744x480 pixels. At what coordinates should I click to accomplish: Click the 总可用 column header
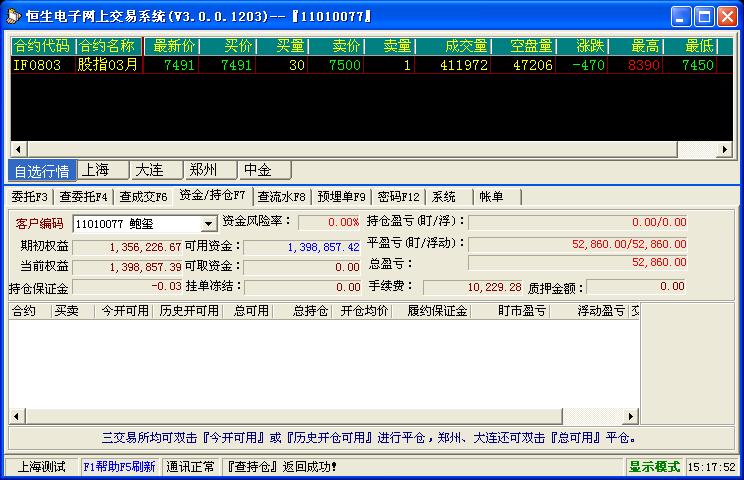(x=248, y=311)
